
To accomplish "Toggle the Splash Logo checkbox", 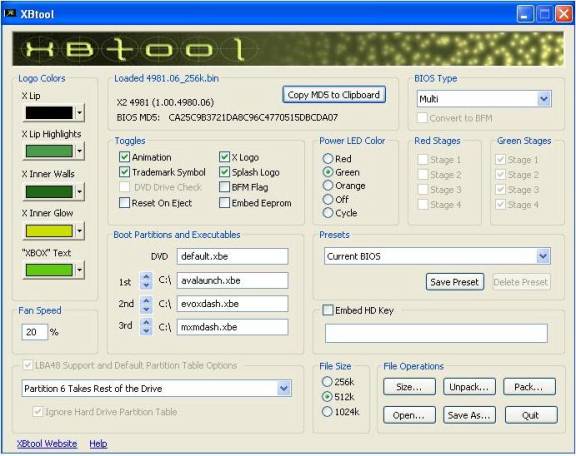I will point(224,172).
